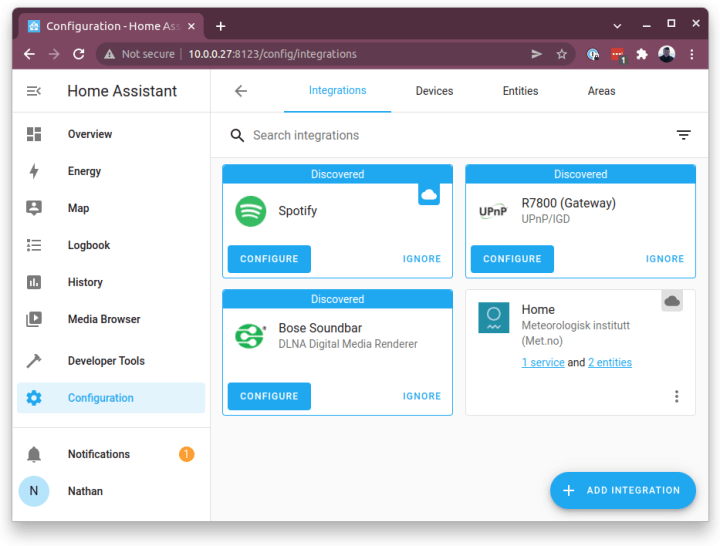720x546 pixels.
Task: Reload the page in browser
Action: pyautogui.click(x=79, y=54)
